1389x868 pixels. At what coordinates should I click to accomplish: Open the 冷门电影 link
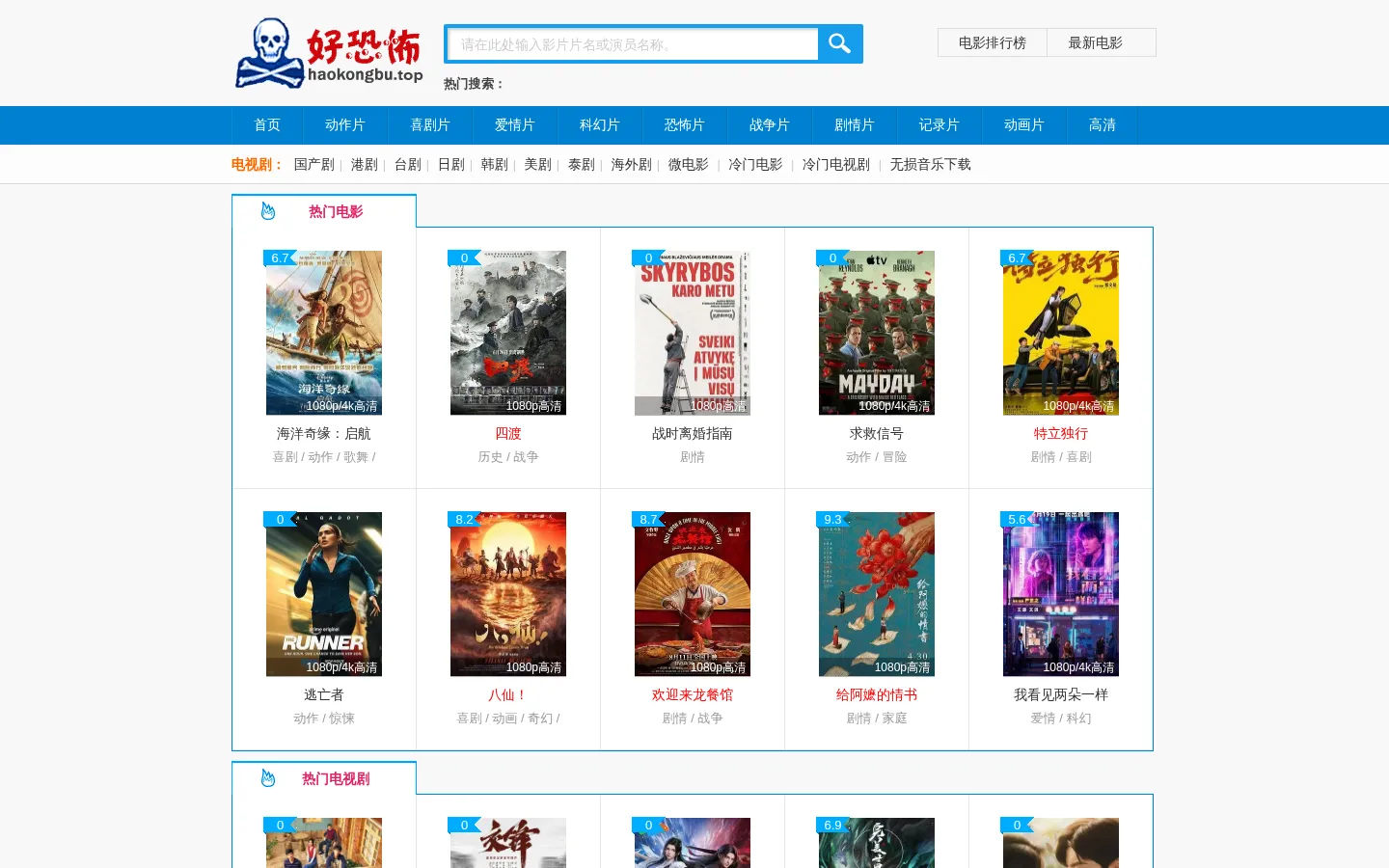(x=755, y=165)
